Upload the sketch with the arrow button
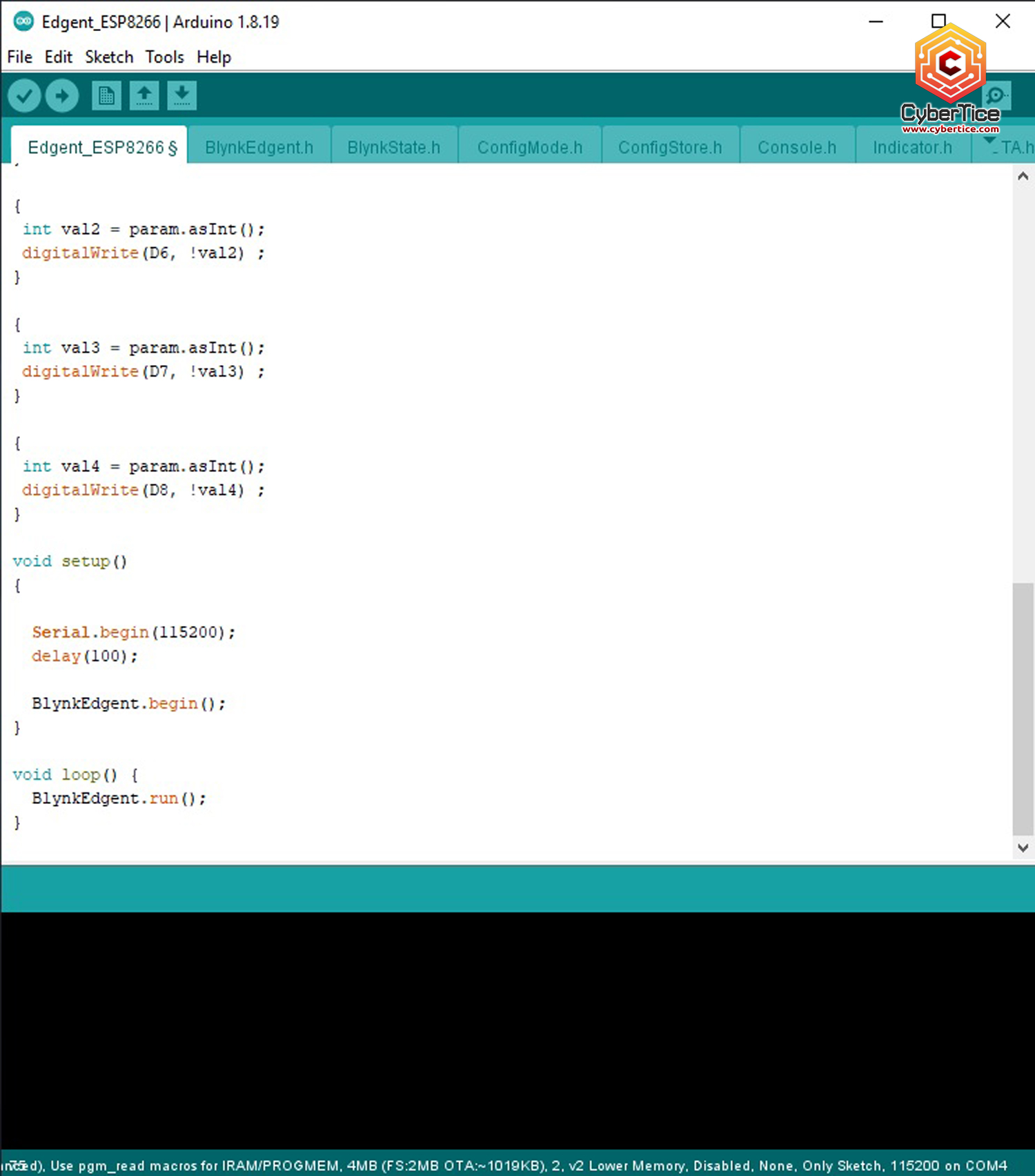Screen dimensions: 1035x1176 (x=62, y=96)
